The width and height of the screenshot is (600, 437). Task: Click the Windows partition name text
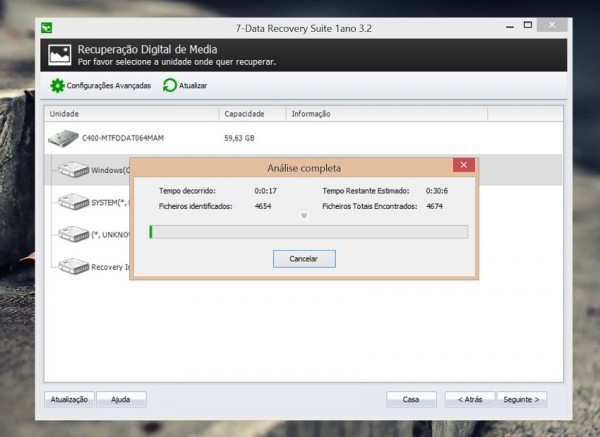tap(110, 170)
